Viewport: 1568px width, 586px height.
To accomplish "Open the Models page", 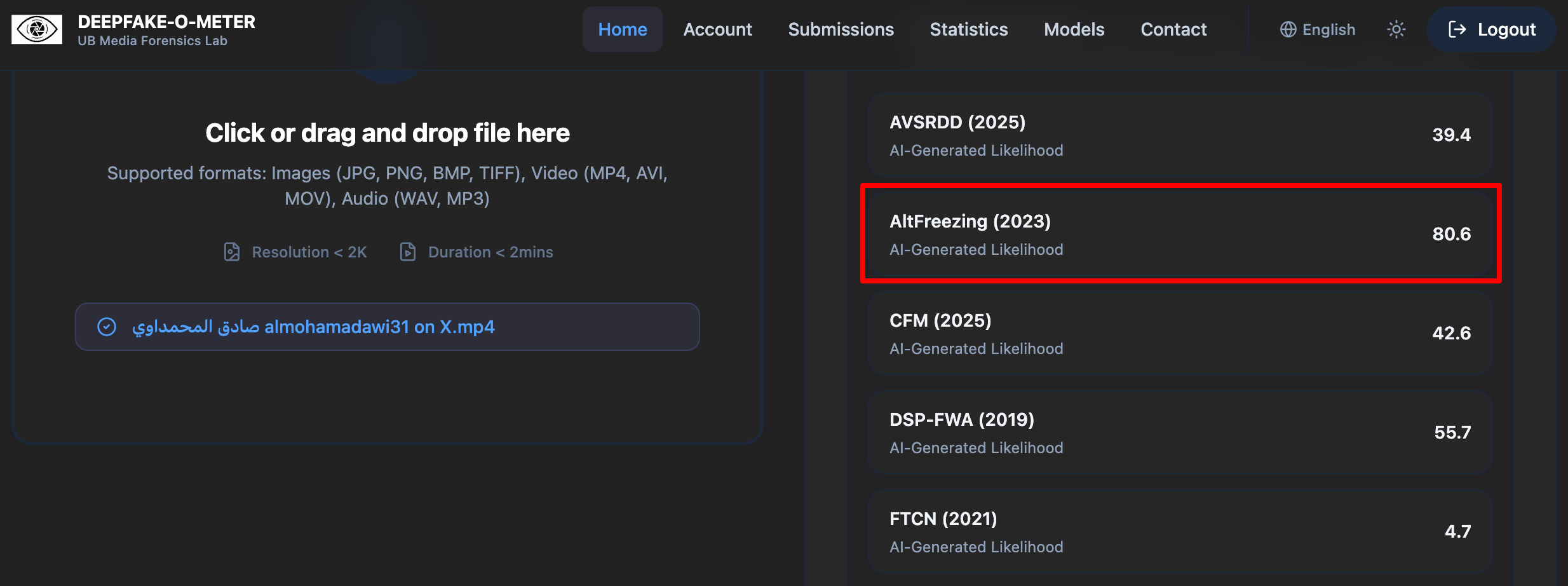I will click(1074, 29).
